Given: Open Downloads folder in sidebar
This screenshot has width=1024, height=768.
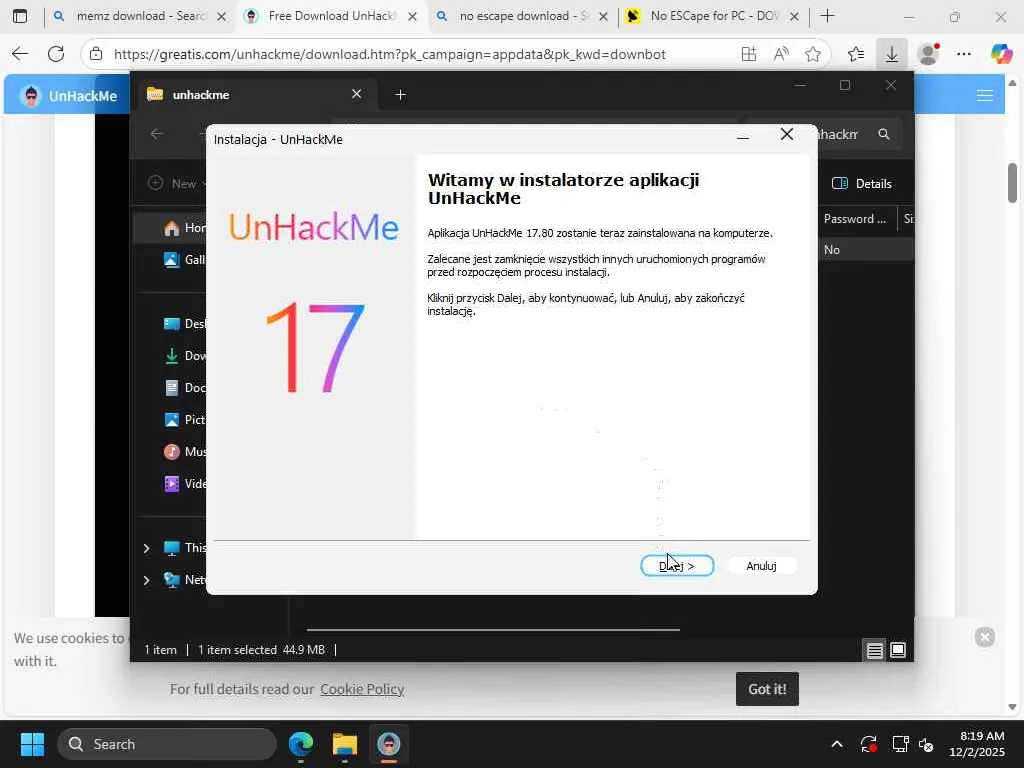Looking at the screenshot, I should [x=184, y=355].
